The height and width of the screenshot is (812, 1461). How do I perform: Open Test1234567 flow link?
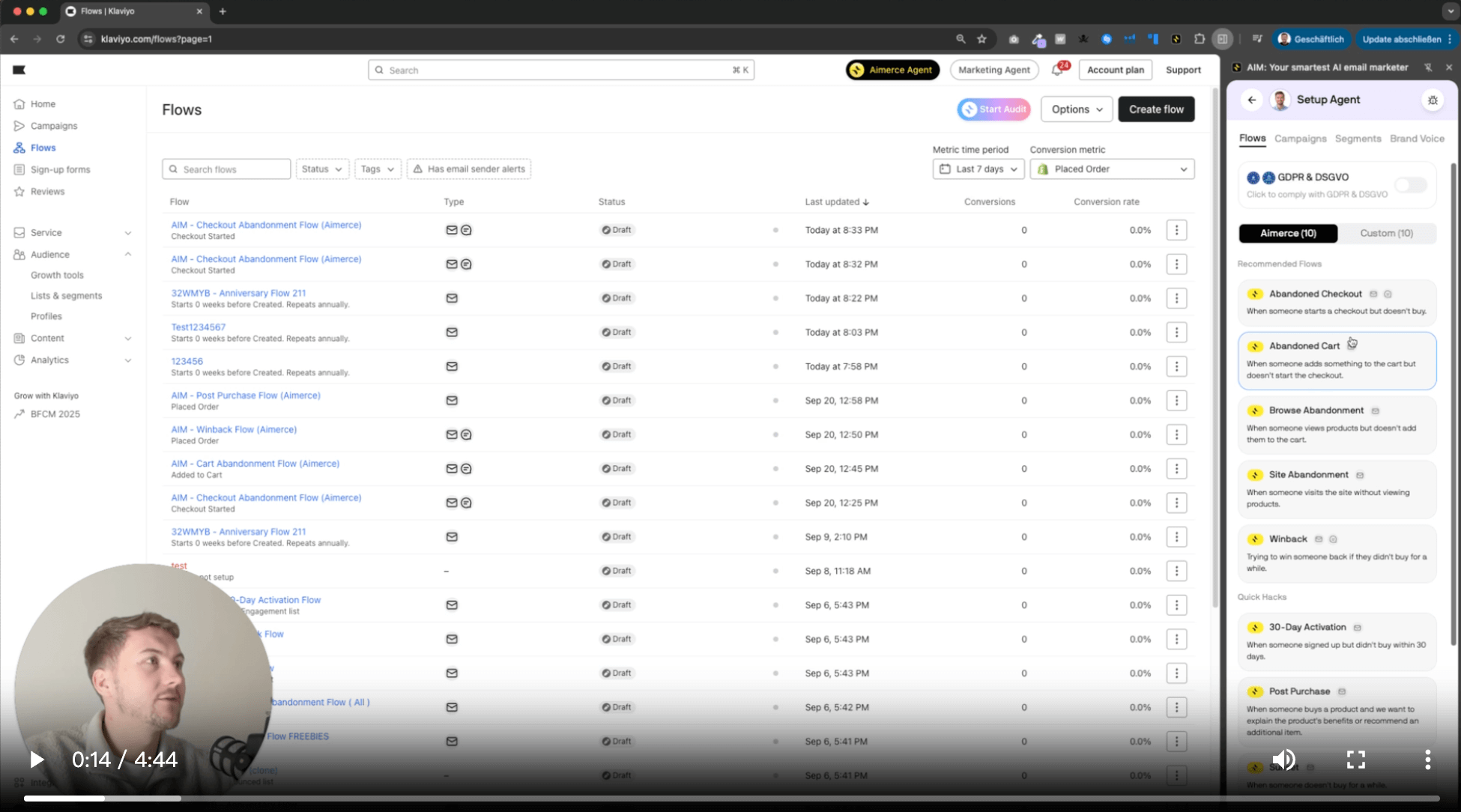click(198, 327)
